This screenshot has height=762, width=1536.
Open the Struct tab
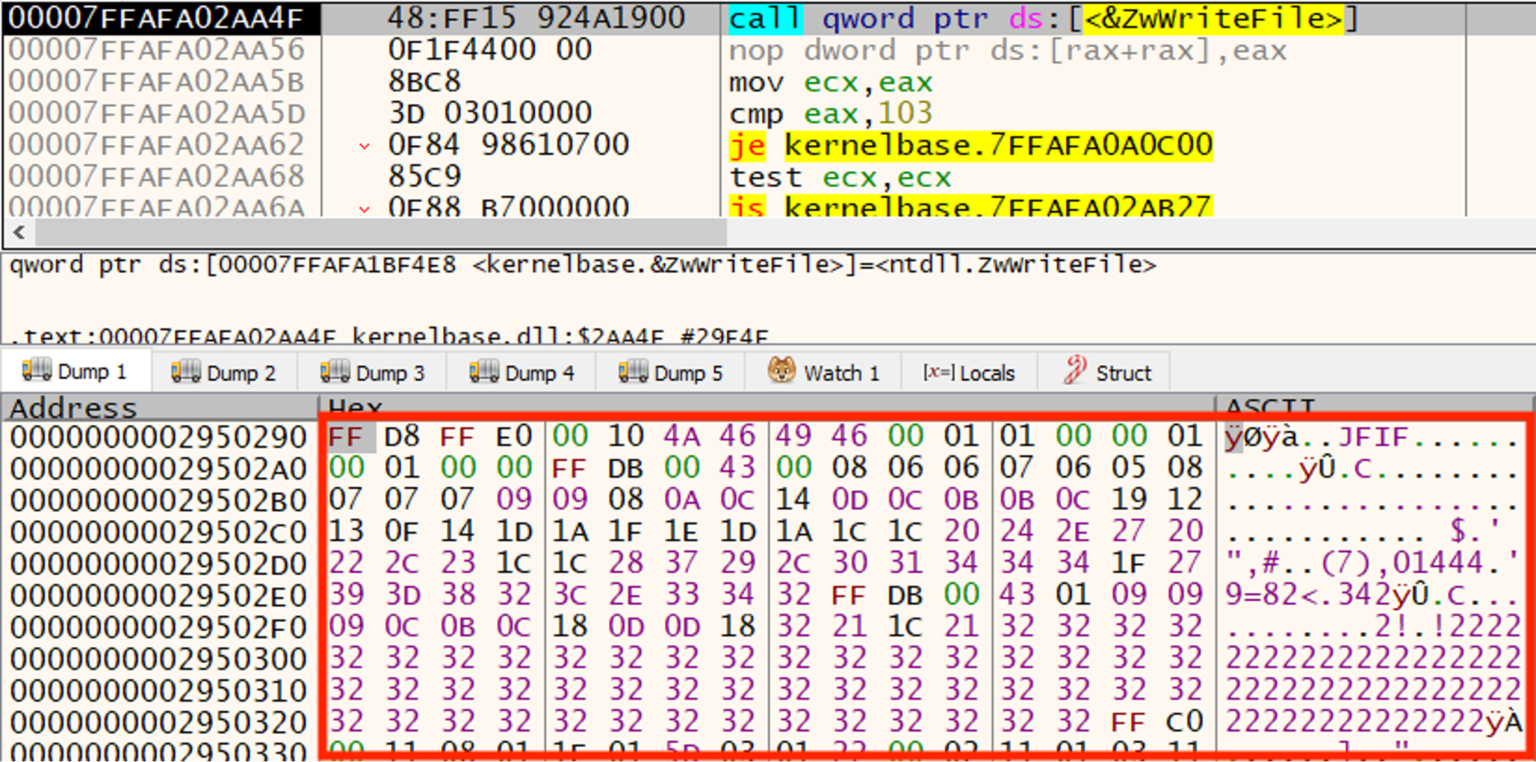tap(1118, 372)
